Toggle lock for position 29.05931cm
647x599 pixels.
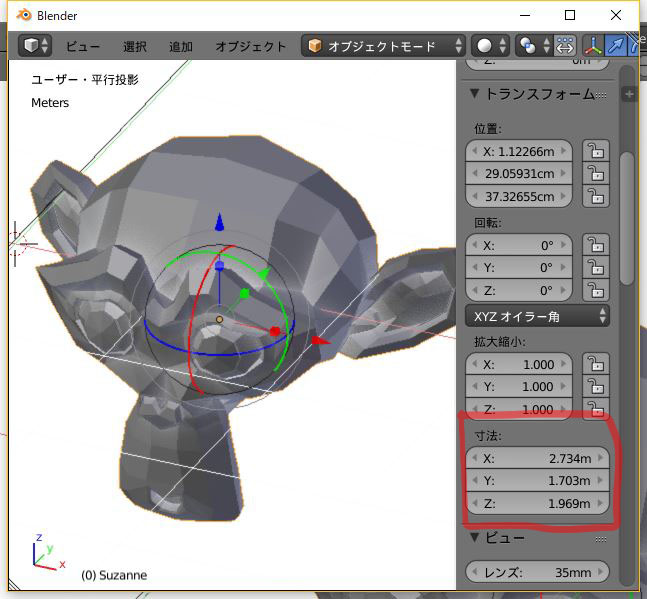click(595, 174)
